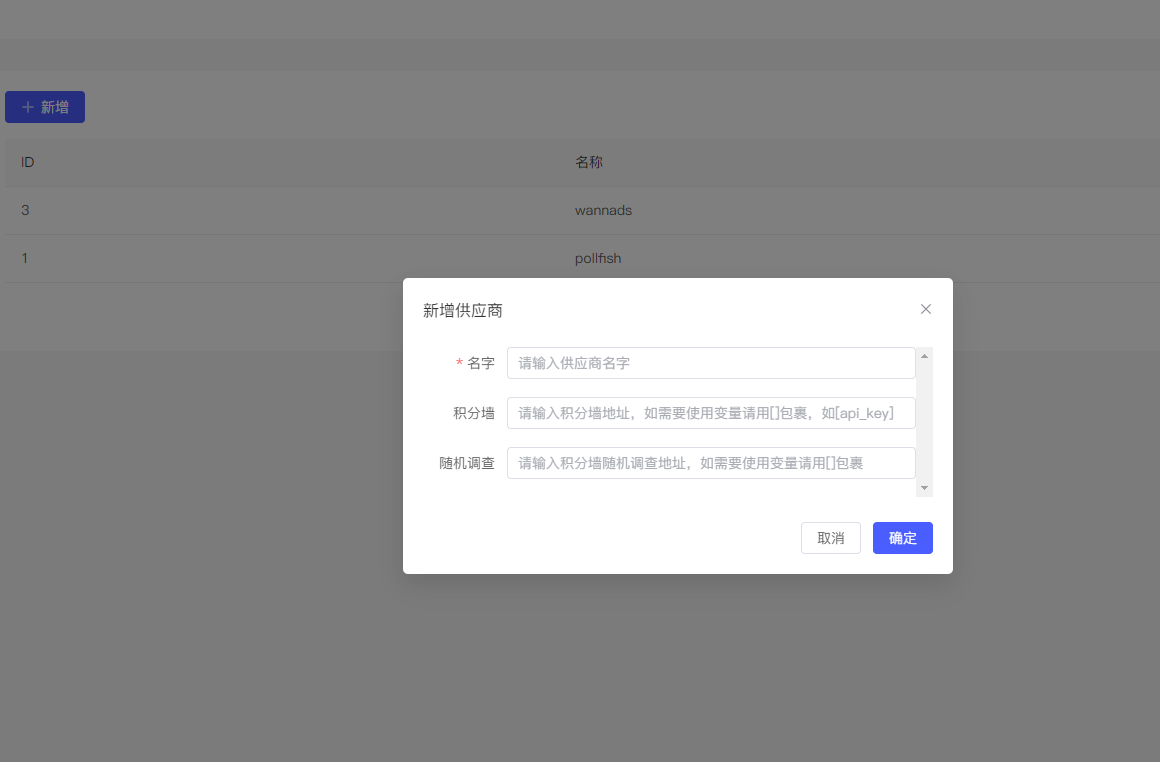Close the 新增供应商 dialog with X

pos(925,309)
